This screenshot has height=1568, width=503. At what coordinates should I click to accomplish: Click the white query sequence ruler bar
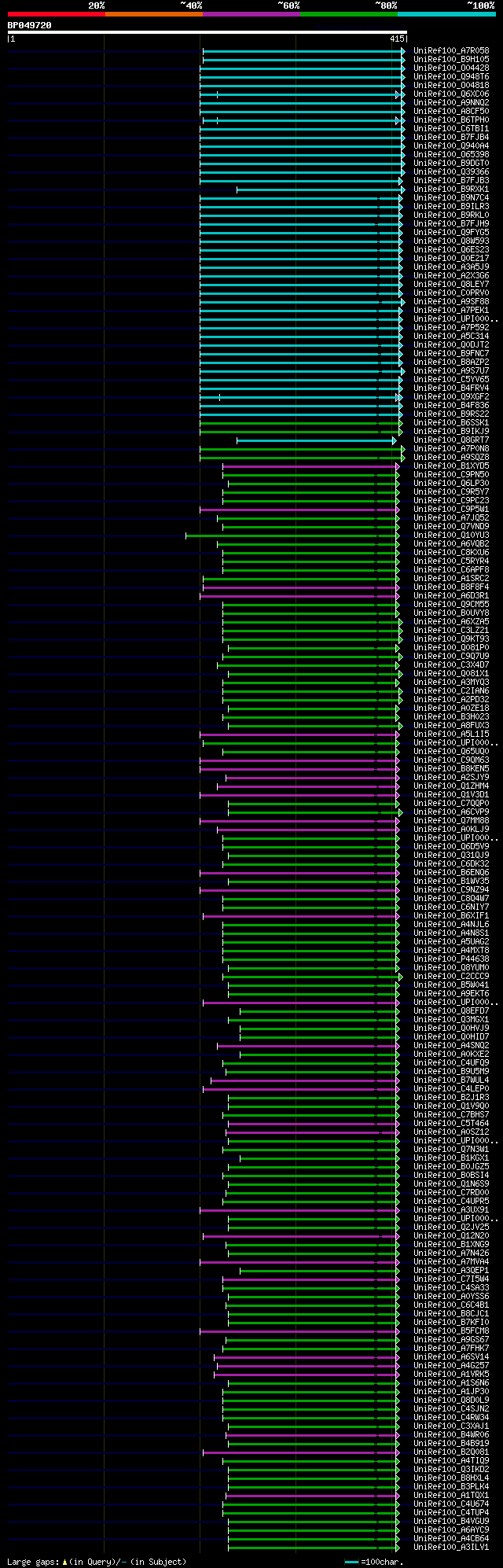[x=207, y=32]
